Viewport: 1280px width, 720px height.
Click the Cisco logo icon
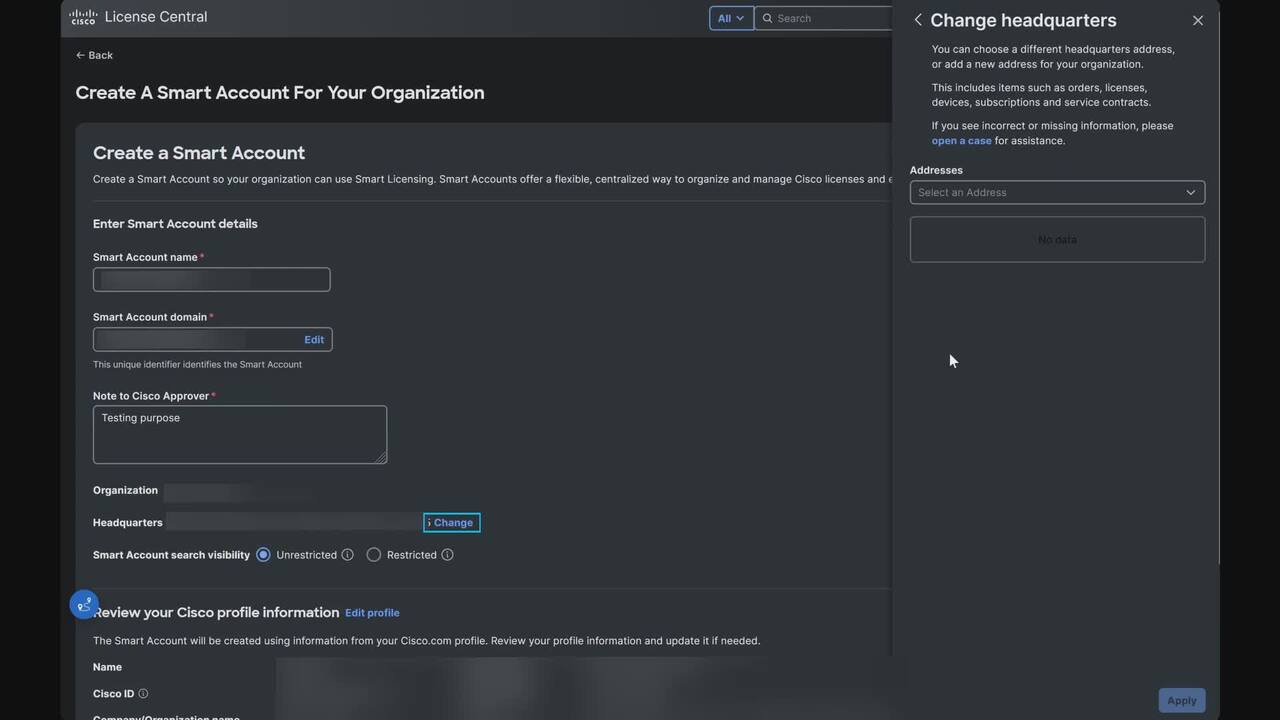[83, 17]
